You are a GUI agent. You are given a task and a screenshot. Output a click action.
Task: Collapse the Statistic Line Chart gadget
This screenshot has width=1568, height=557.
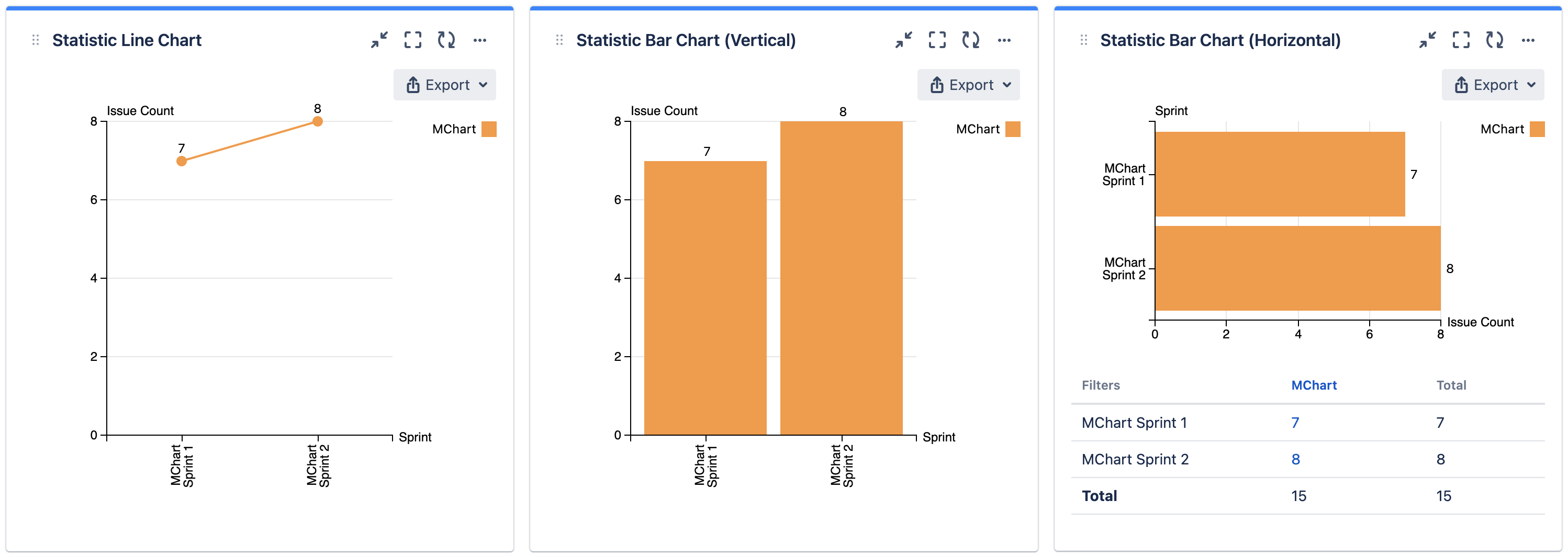[x=379, y=40]
